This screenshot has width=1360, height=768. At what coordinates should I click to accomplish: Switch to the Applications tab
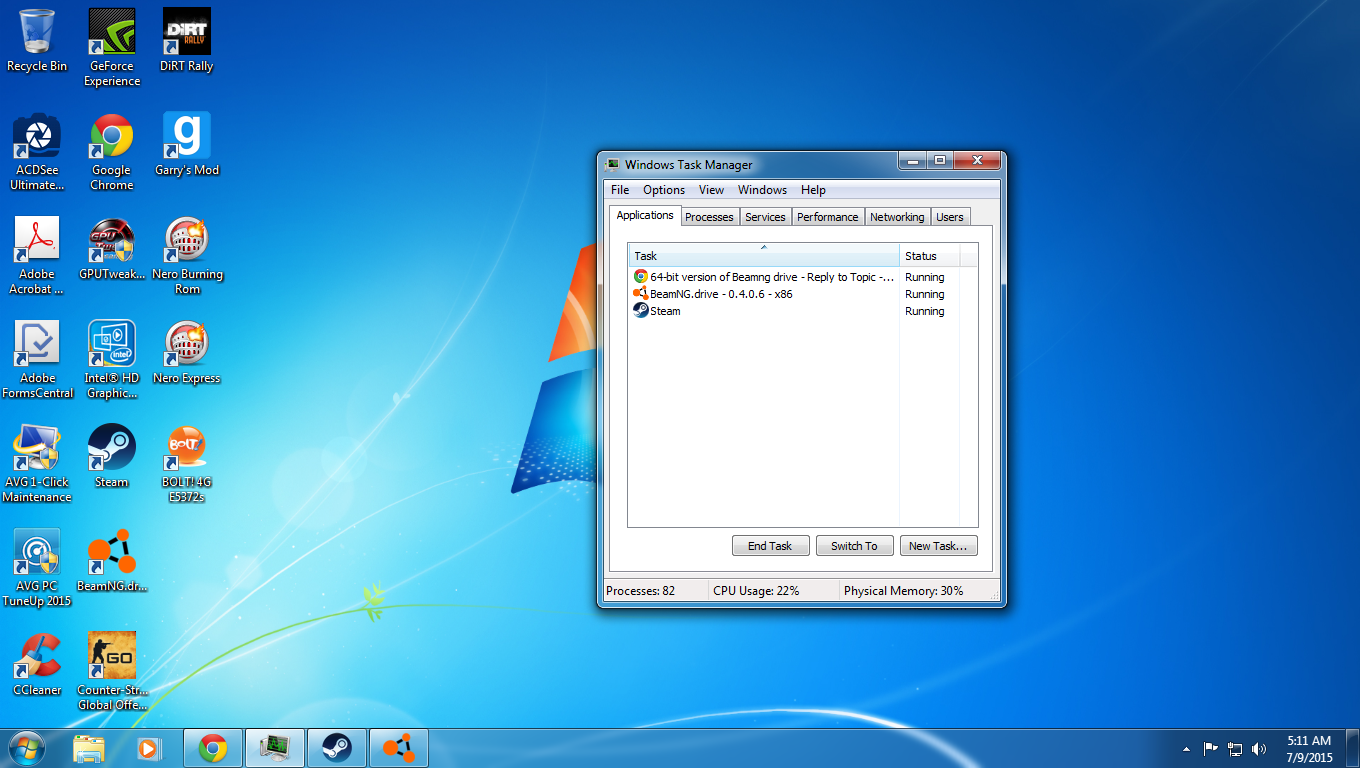pos(645,215)
